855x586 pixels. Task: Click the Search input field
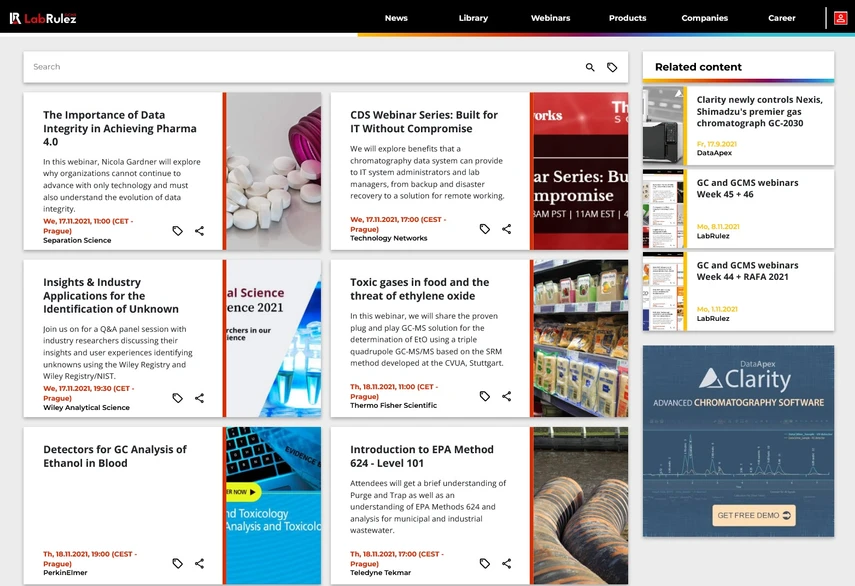pos(303,67)
